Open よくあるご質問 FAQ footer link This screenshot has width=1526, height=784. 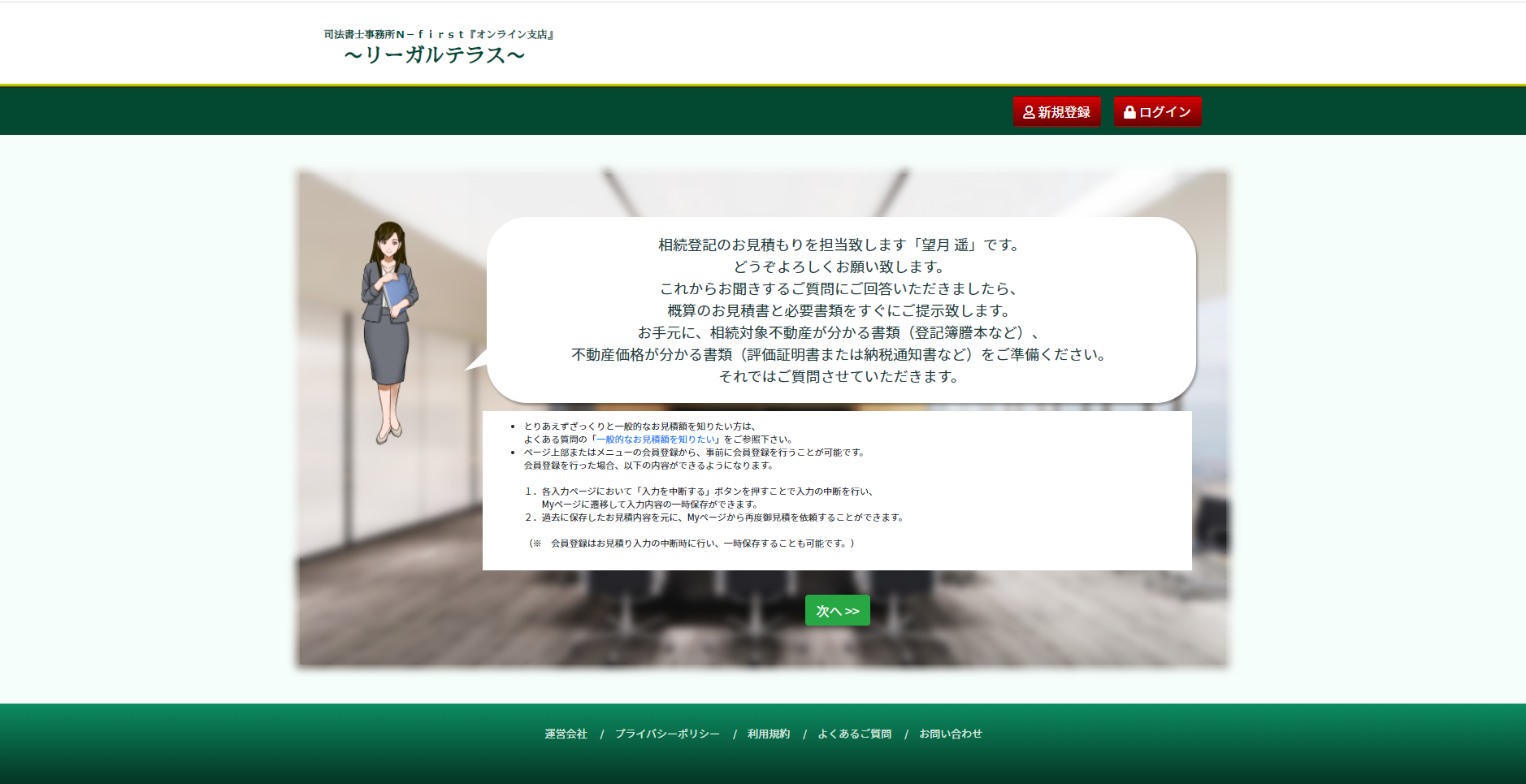click(x=854, y=734)
